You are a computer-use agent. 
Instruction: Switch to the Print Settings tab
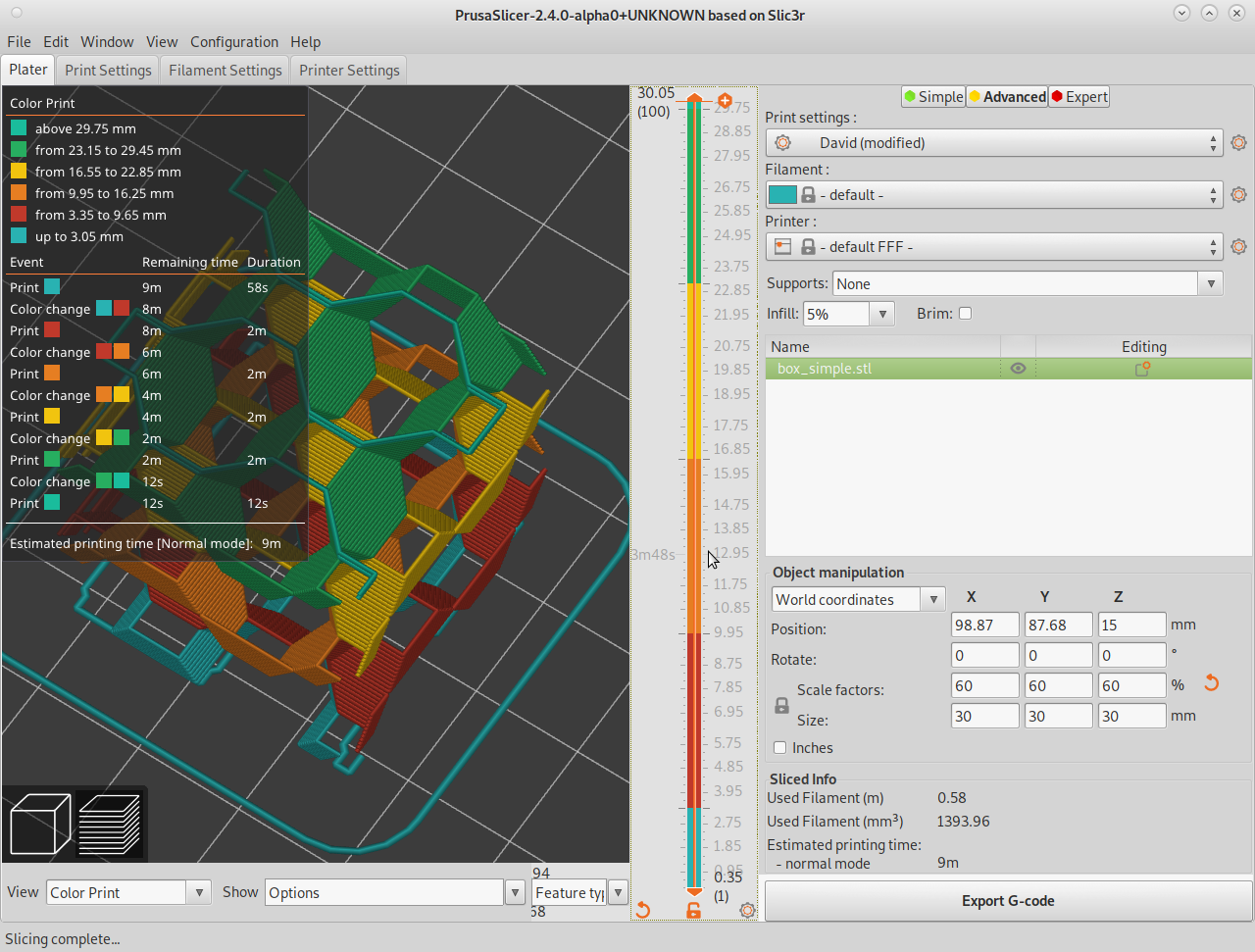click(x=108, y=70)
